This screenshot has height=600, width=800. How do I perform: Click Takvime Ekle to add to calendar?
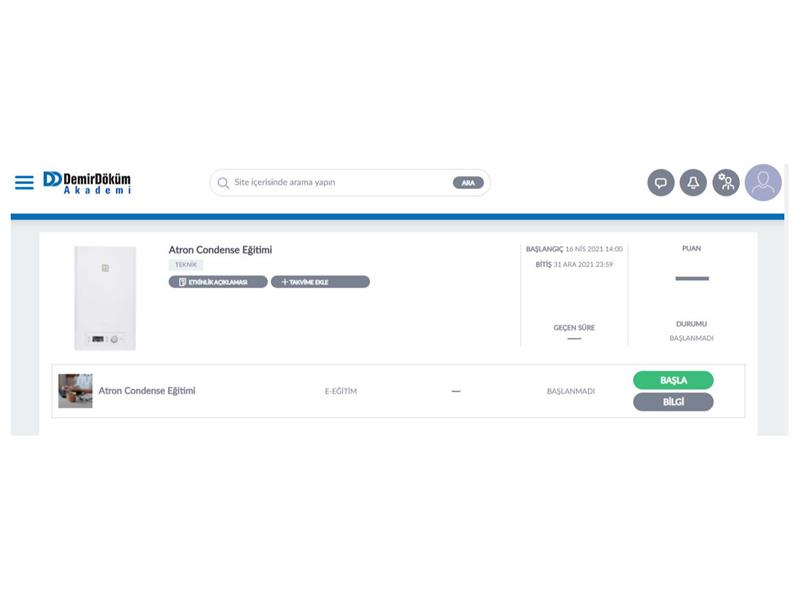320,282
